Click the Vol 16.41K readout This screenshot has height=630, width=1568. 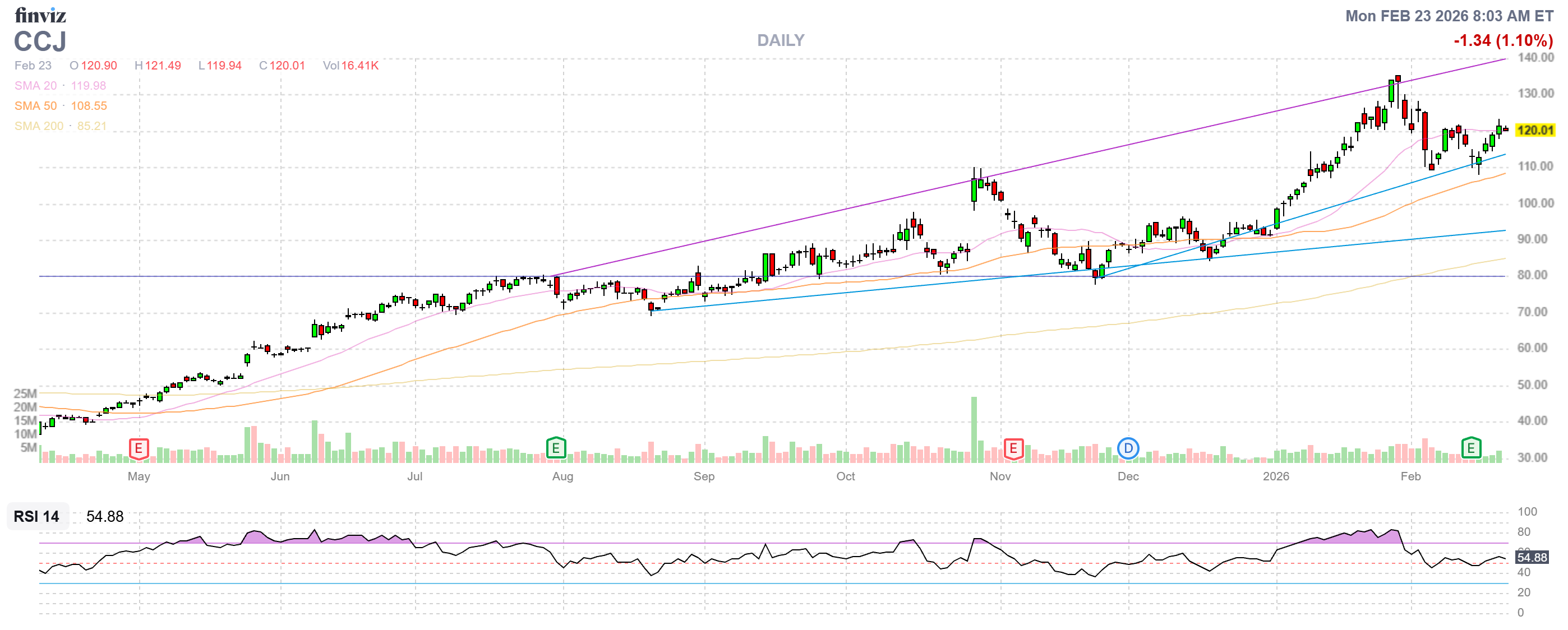[351, 66]
